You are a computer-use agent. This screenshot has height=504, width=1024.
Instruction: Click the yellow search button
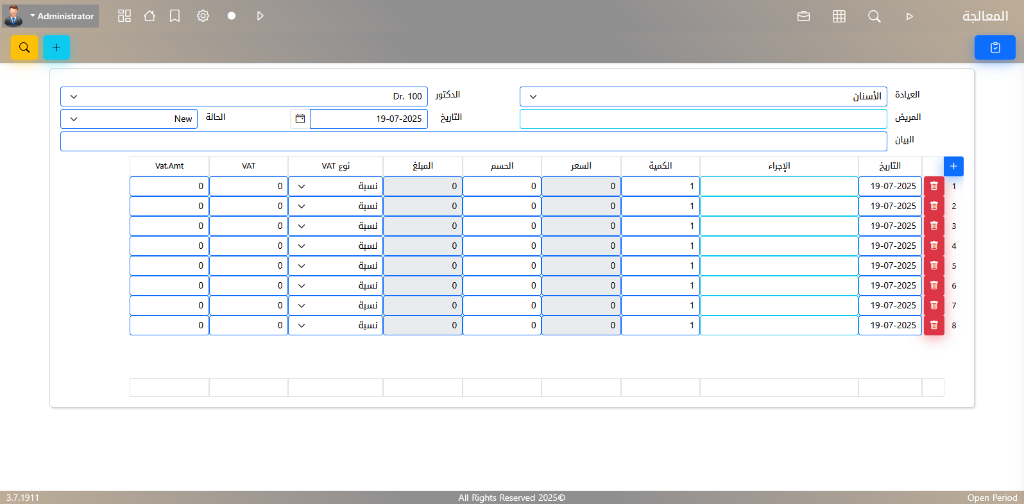(24, 47)
